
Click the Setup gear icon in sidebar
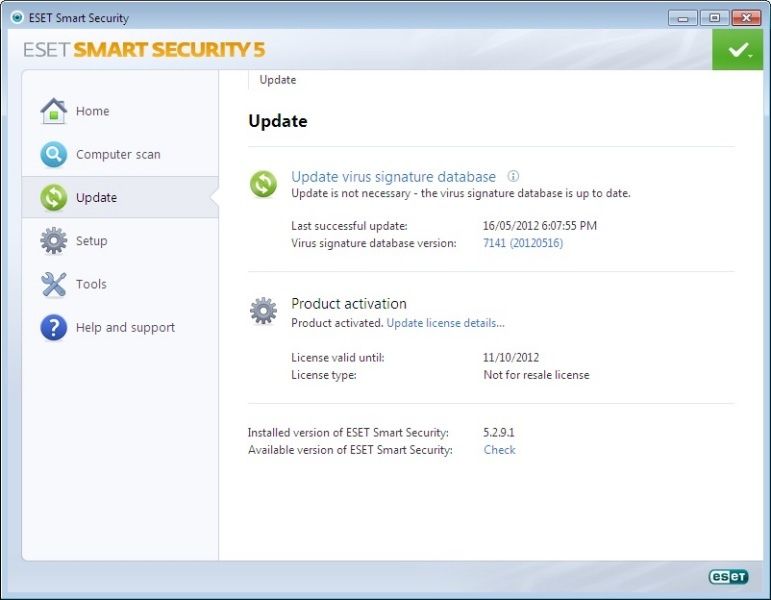[x=54, y=241]
